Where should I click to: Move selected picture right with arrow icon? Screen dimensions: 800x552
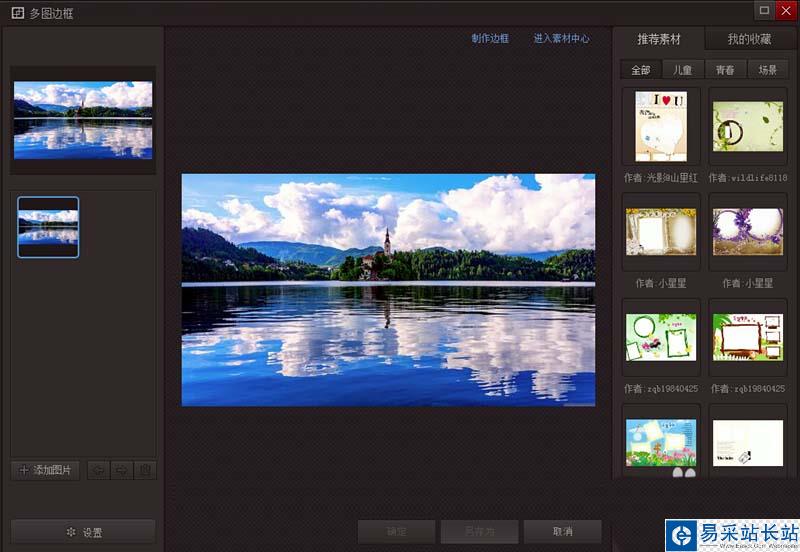click(x=121, y=470)
